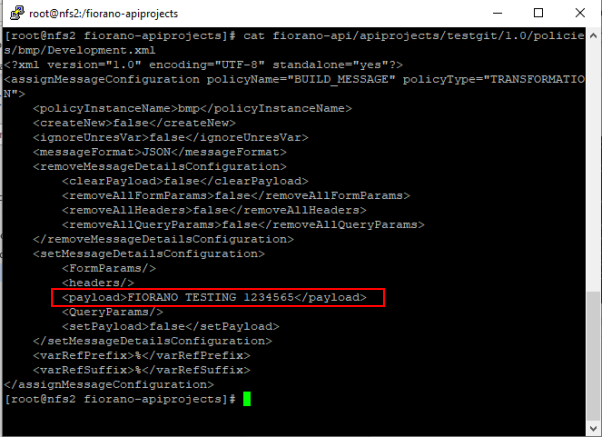Click the removeAllQueryParams false line
Viewport: 602px width, 437px height.
tap(243, 225)
